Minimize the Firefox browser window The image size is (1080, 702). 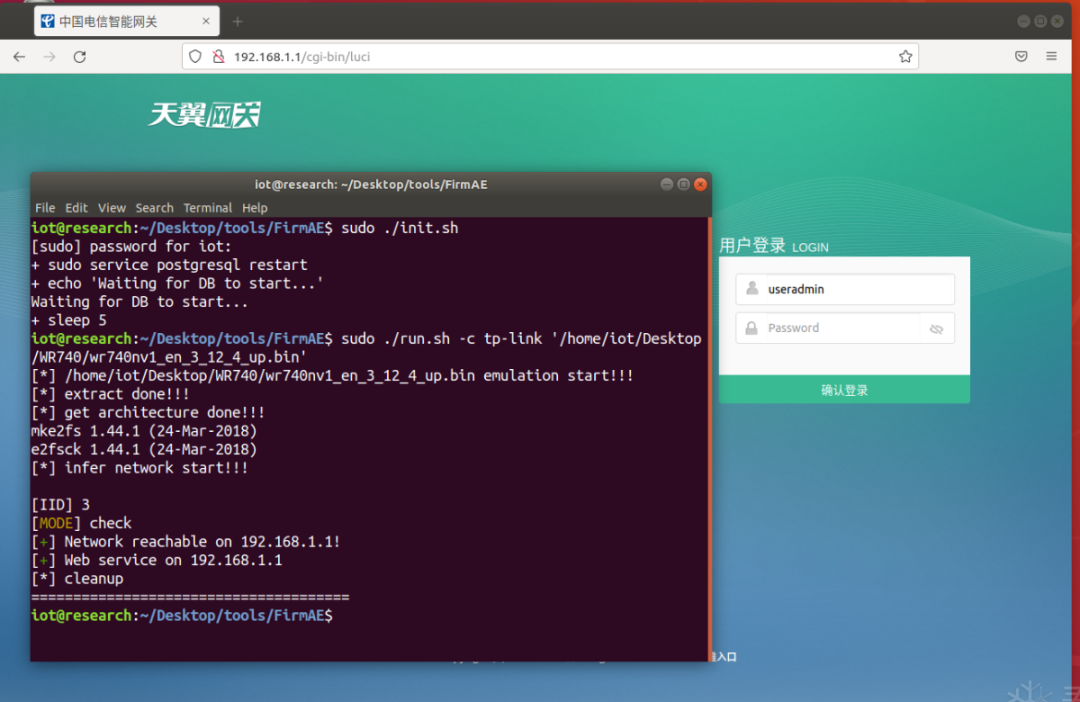tap(1024, 21)
